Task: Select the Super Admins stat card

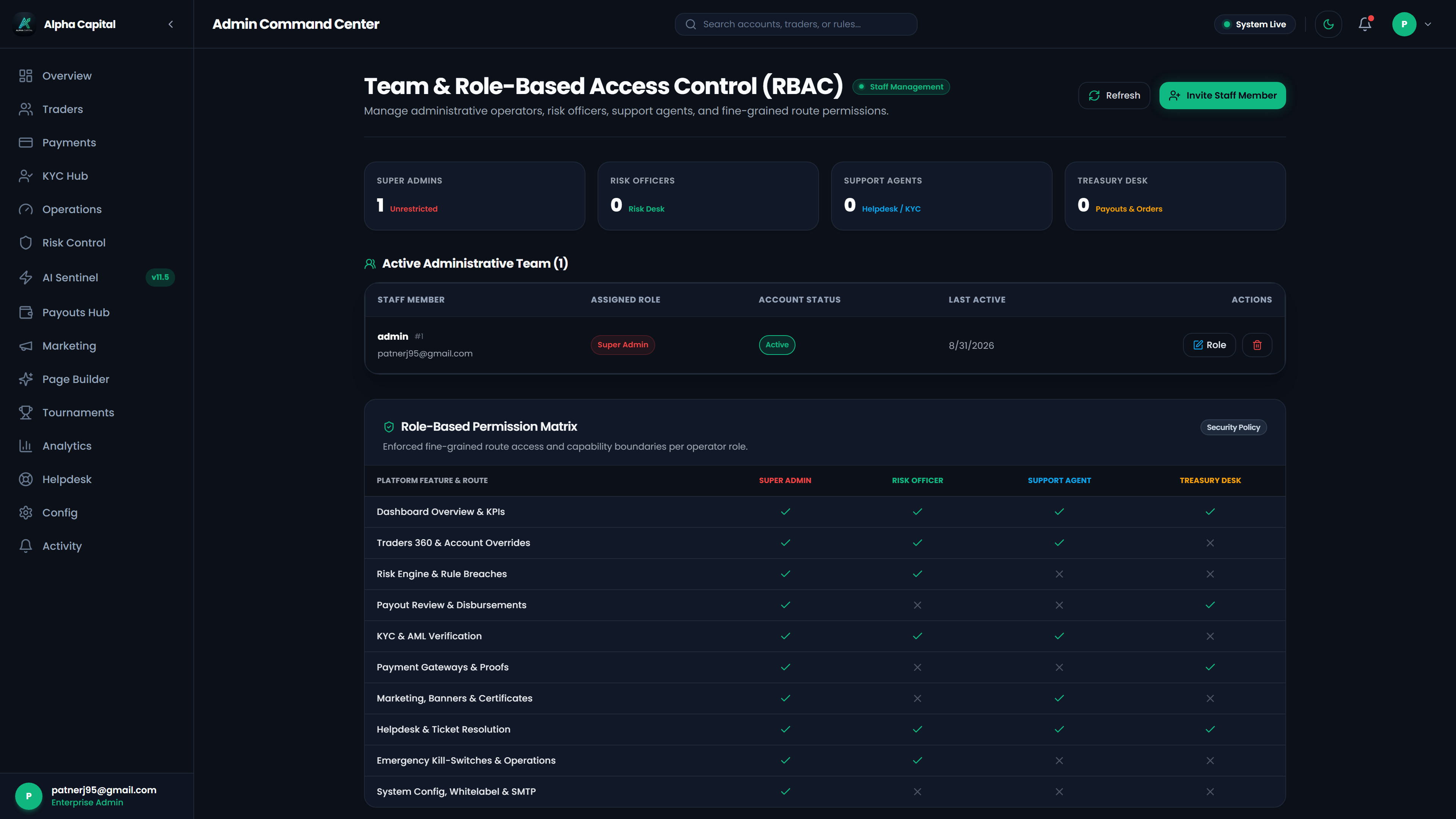Action: click(474, 196)
